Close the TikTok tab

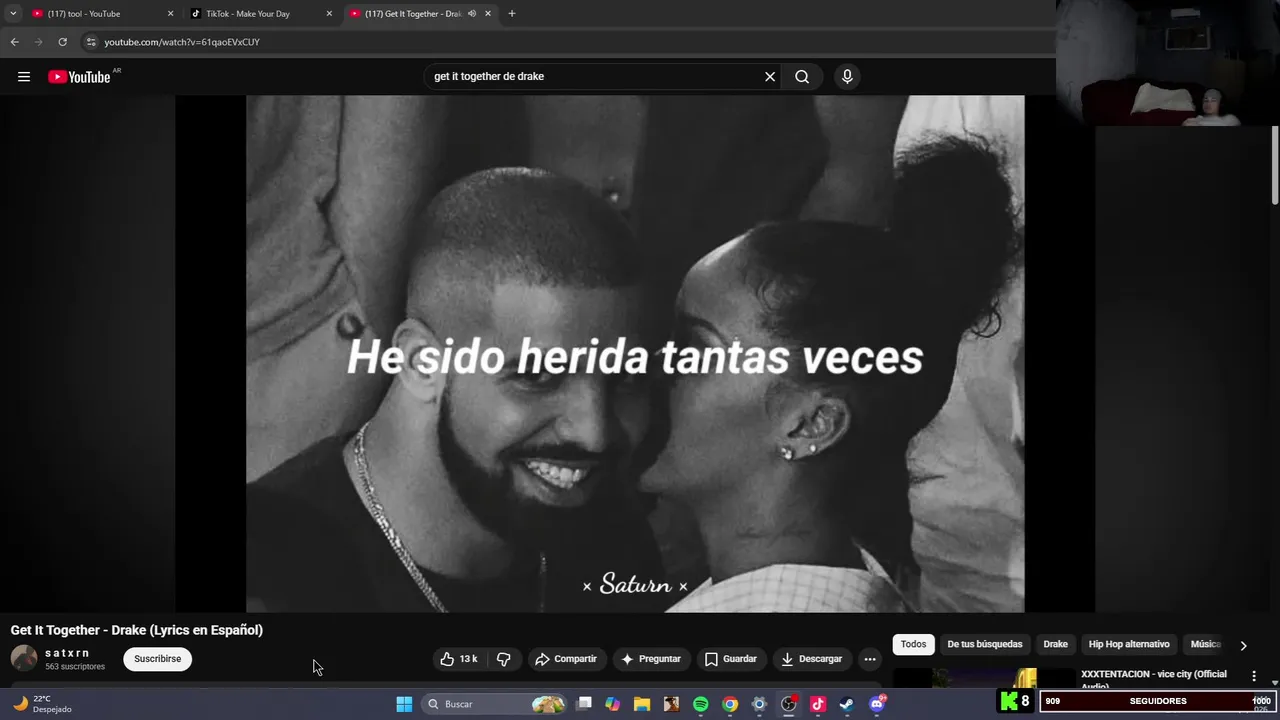[329, 14]
